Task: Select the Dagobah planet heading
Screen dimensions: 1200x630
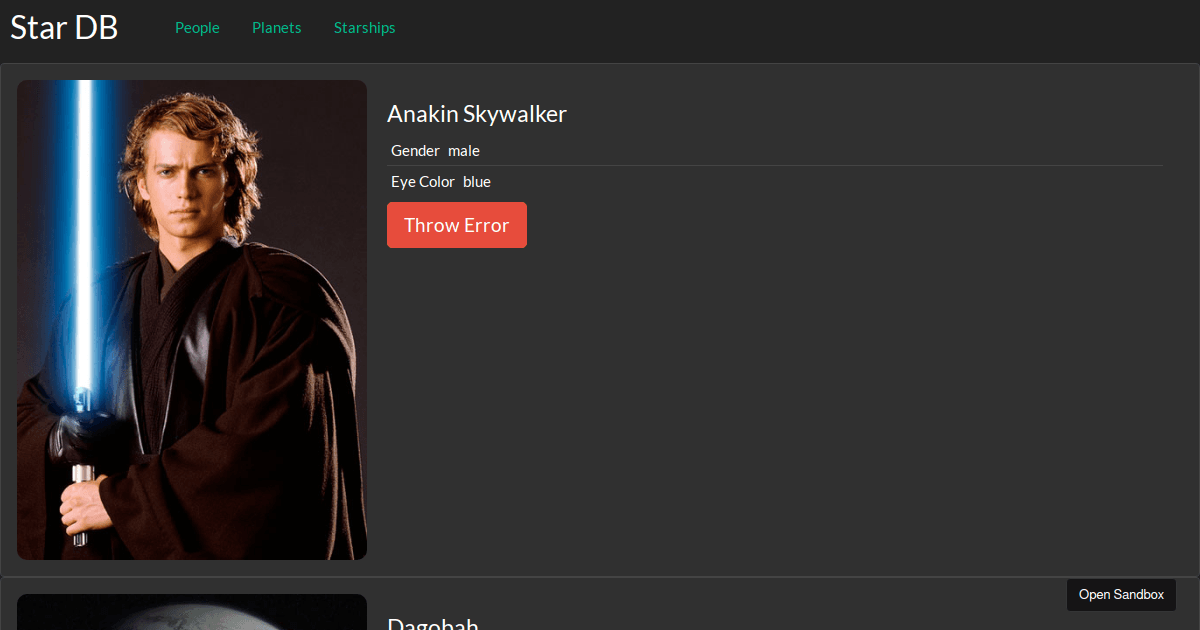Action: pos(433,624)
